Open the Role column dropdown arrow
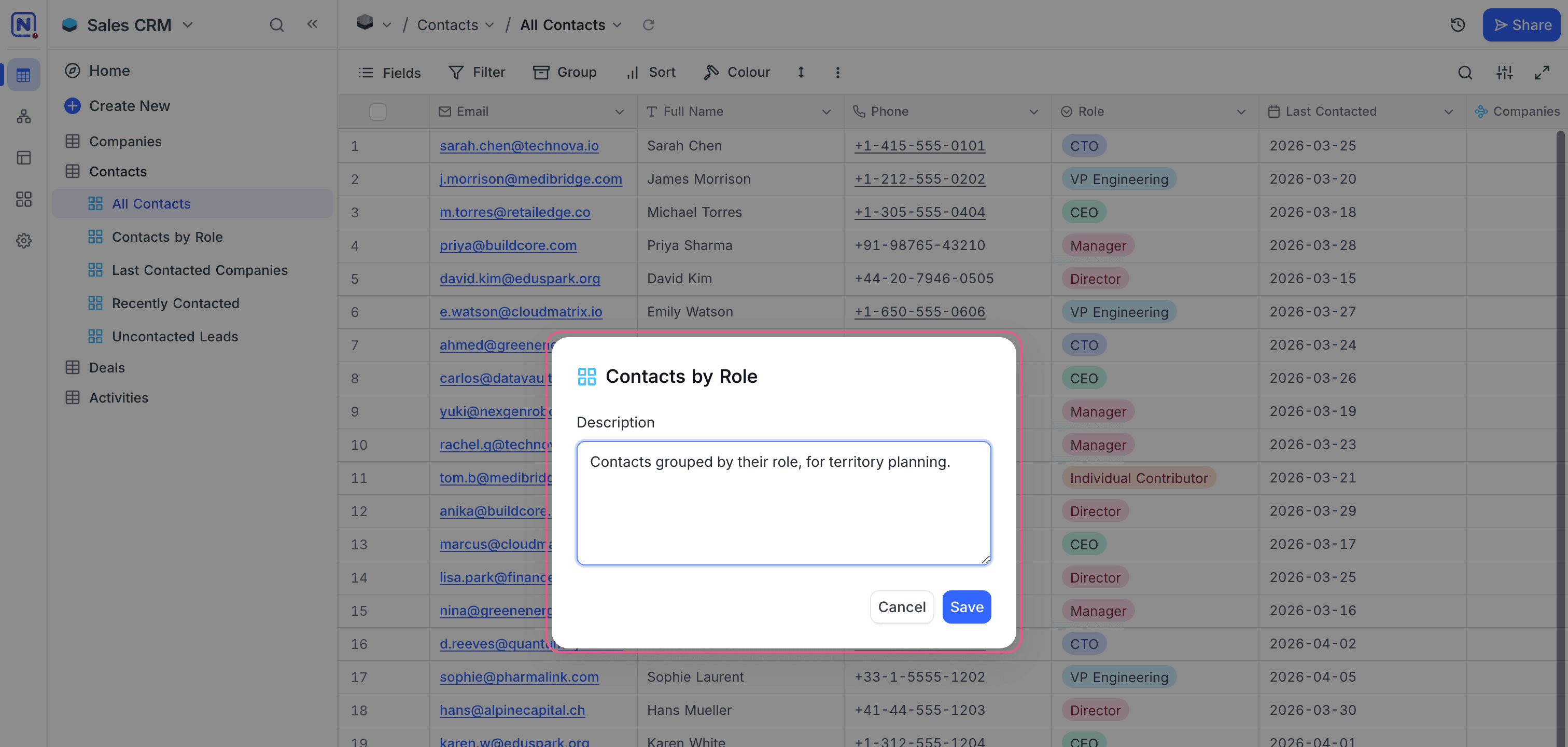This screenshot has width=1568, height=747. [1240, 112]
